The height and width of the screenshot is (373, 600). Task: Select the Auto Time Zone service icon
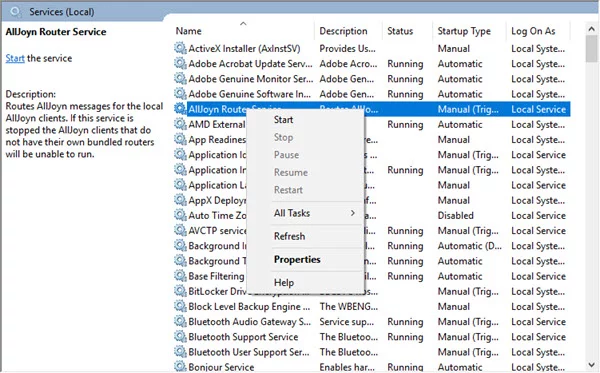point(180,215)
